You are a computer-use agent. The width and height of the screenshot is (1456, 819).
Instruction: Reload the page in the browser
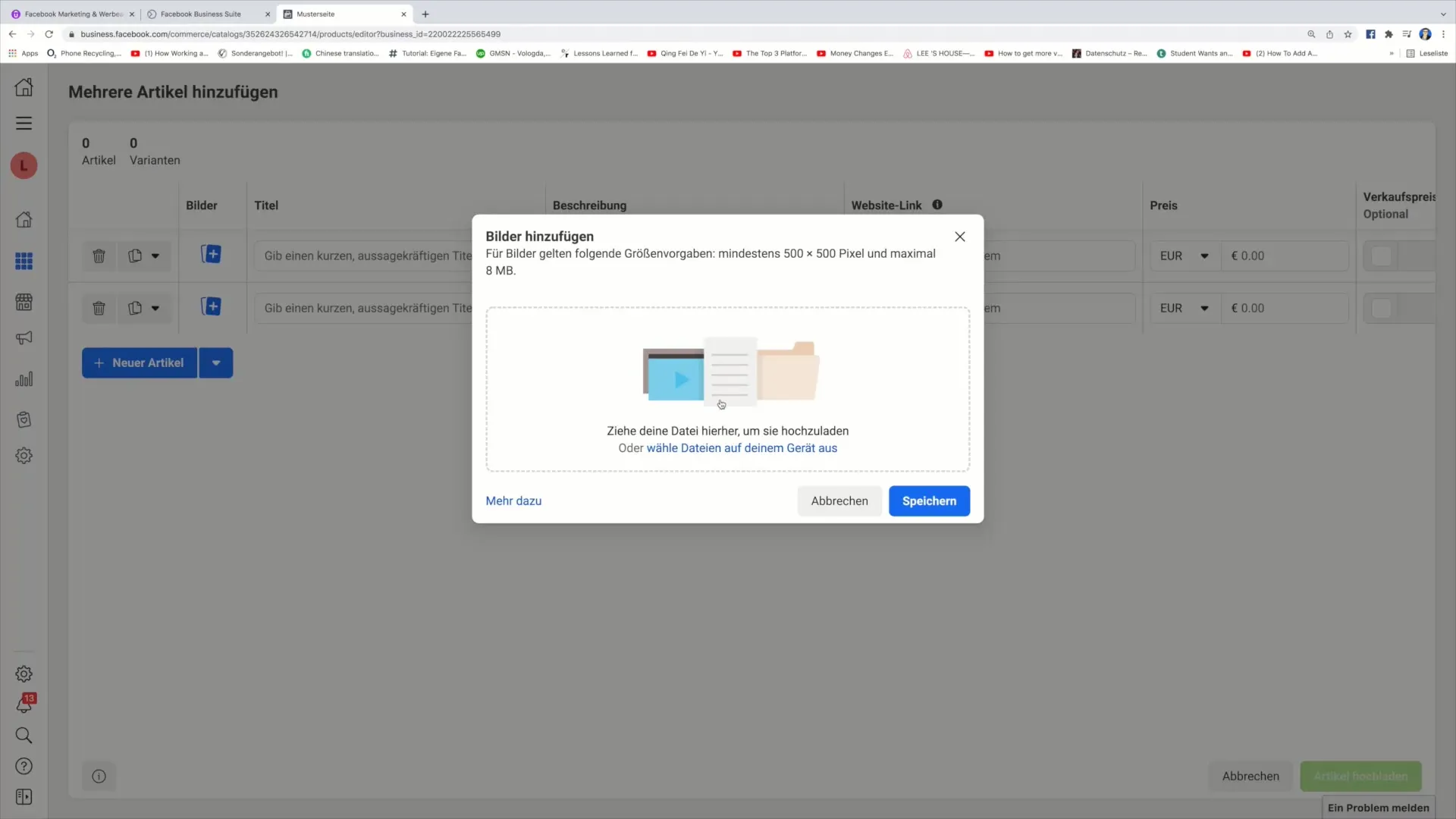(x=49, y=34)
